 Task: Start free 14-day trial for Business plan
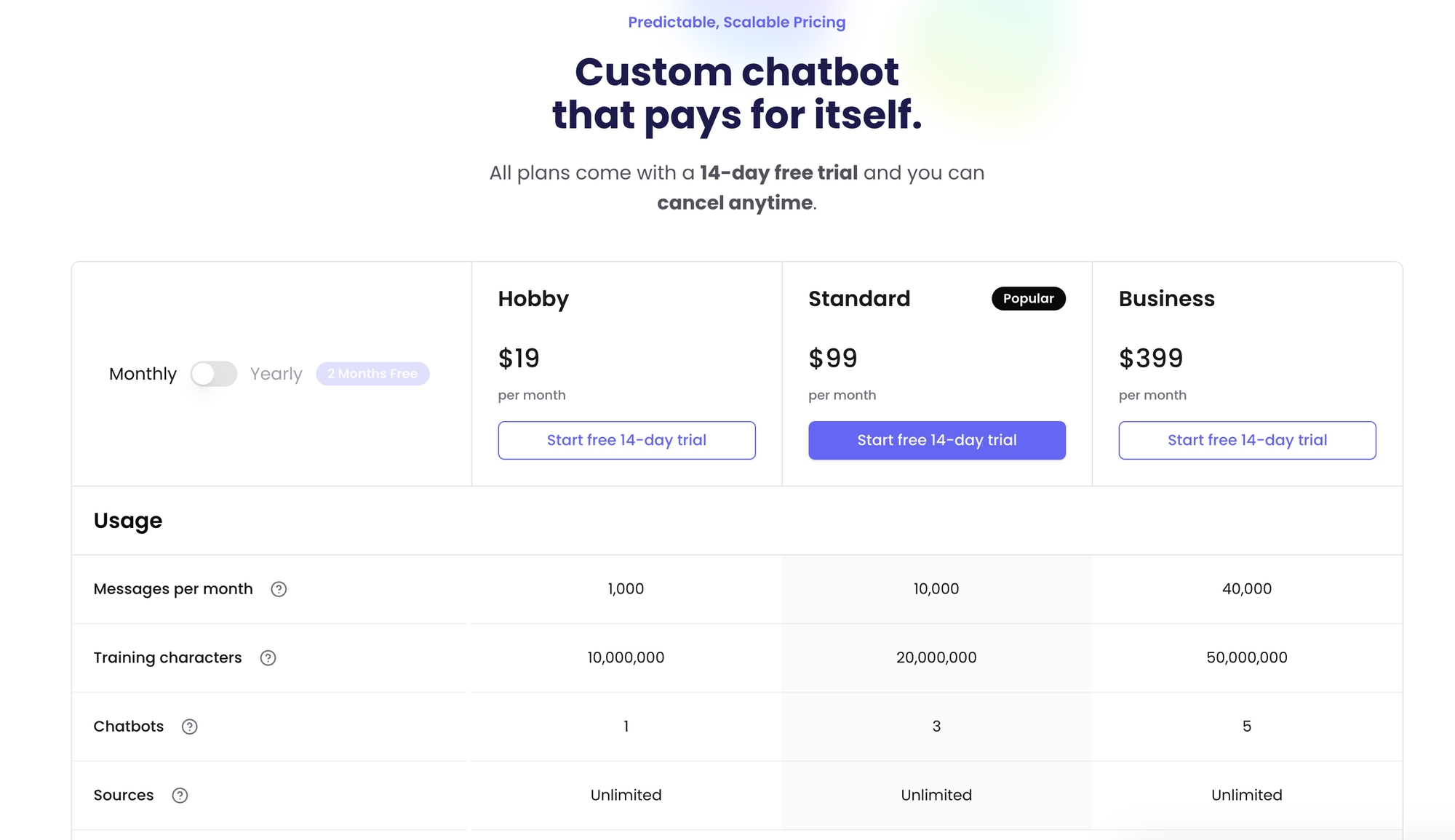point(1247,440)
